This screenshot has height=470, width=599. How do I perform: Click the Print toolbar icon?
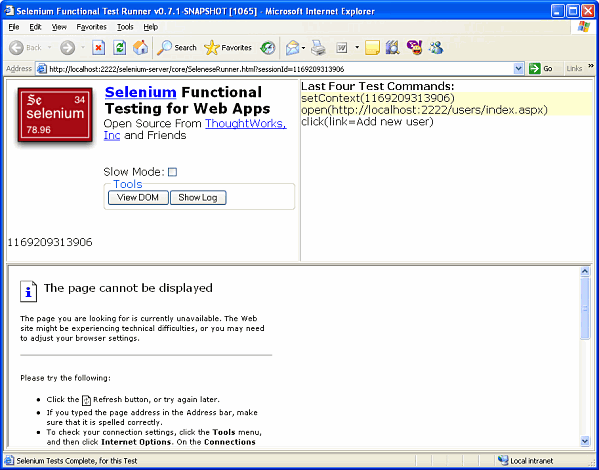[x=318, y=48]
